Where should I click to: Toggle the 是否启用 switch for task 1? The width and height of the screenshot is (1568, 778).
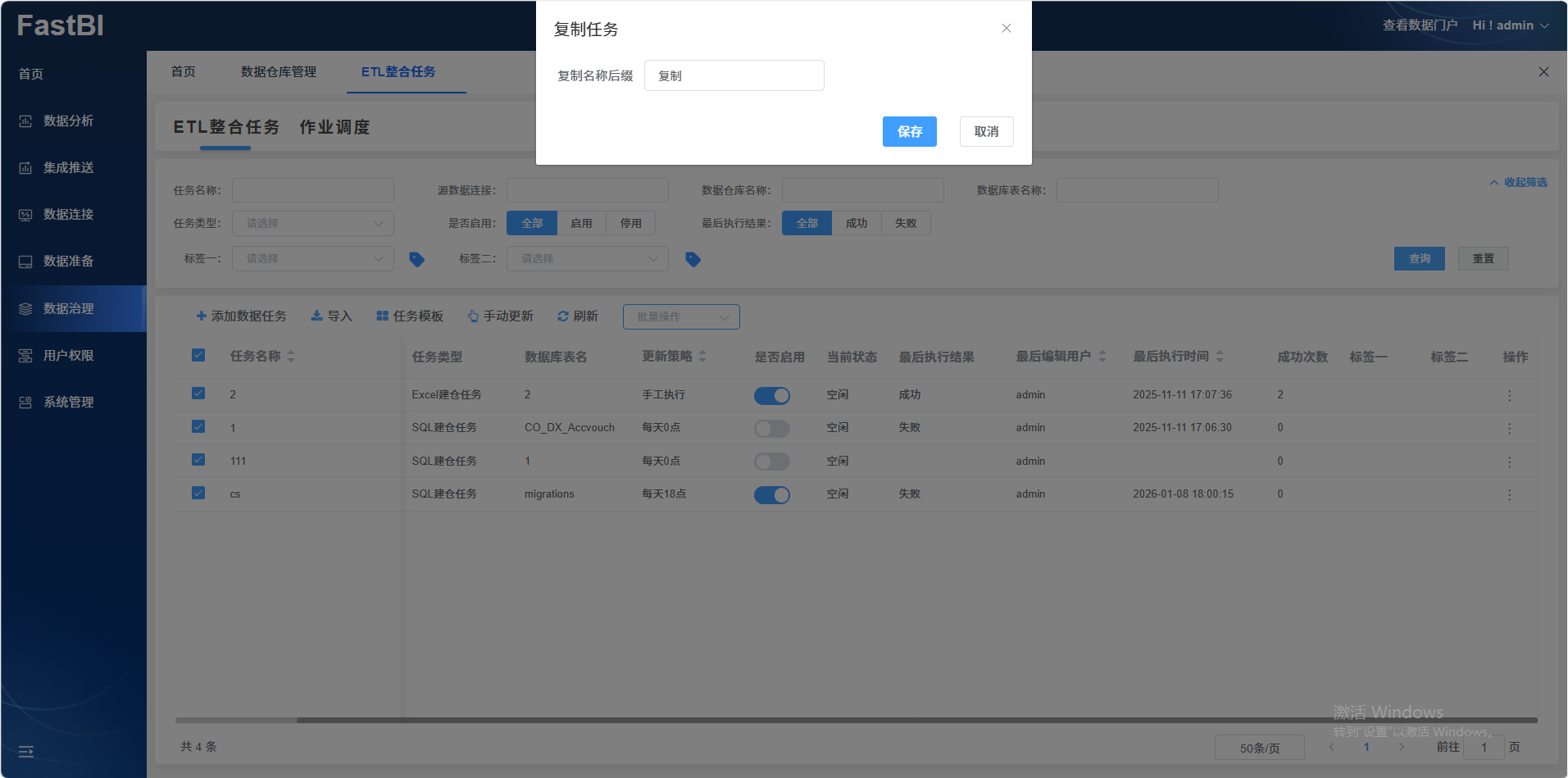(771, 428)
